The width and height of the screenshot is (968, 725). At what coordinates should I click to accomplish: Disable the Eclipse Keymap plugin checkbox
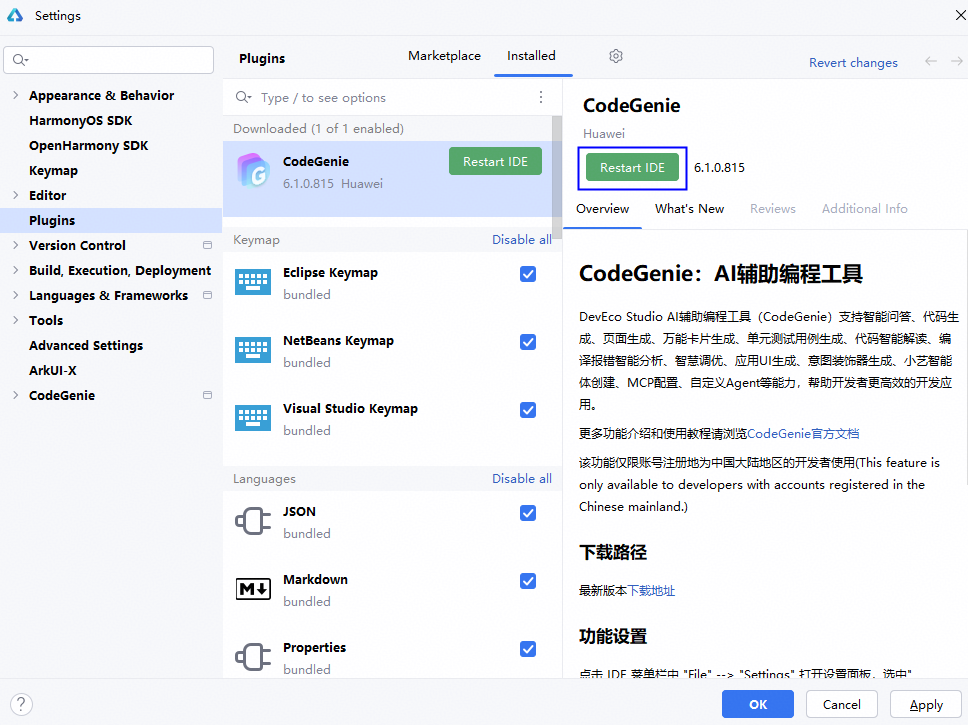528,274
